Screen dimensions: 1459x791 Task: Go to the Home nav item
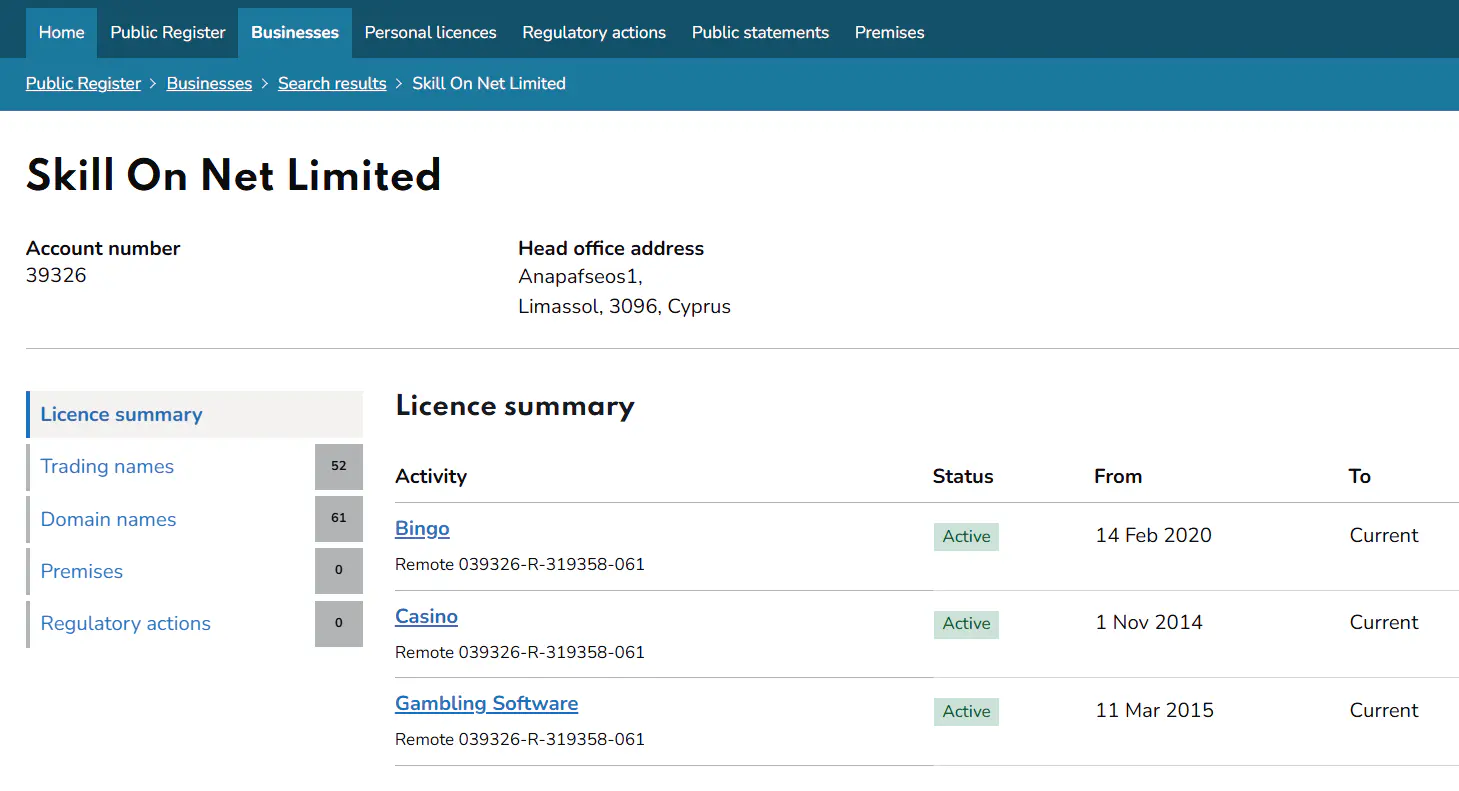[x=61, y=33]
